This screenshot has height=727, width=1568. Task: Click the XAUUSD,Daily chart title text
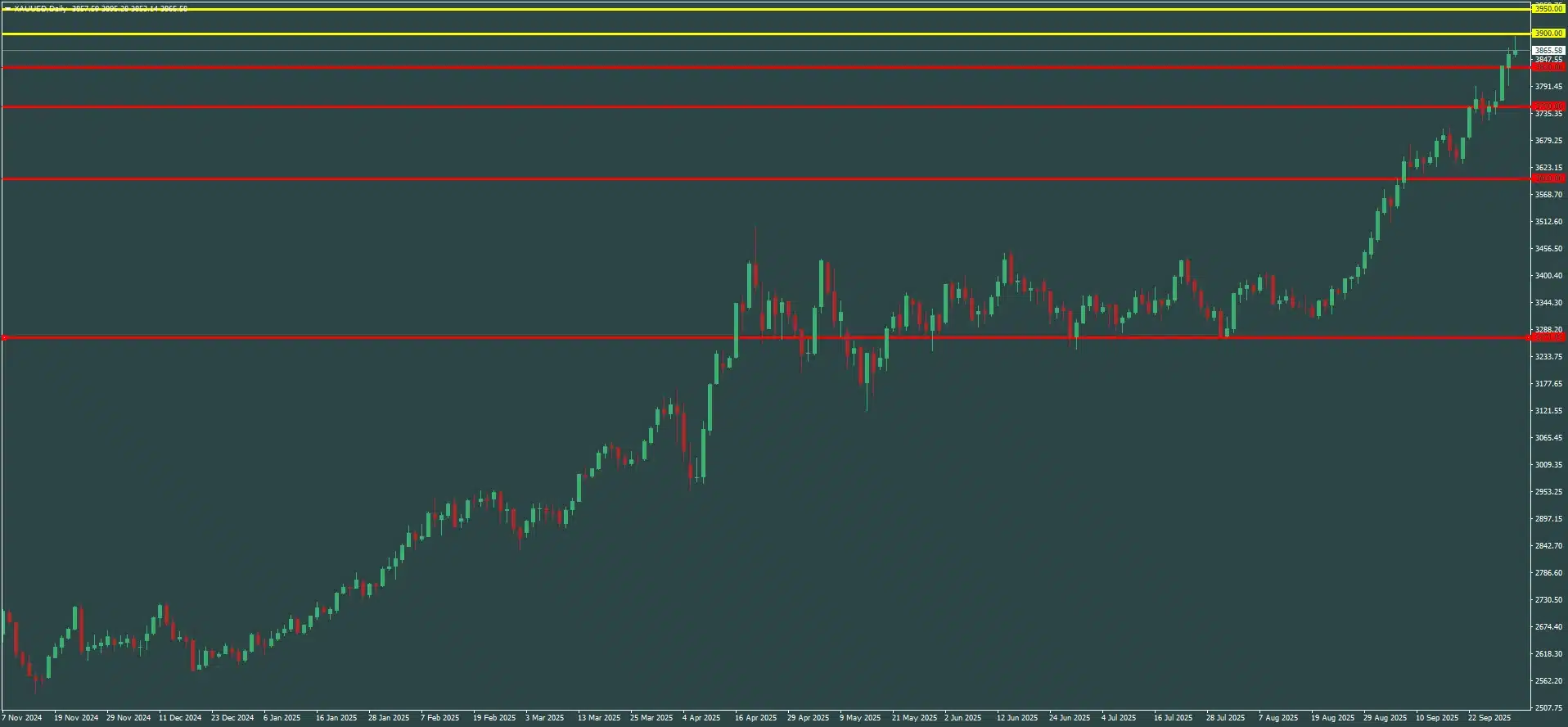(x=42, y=9)
